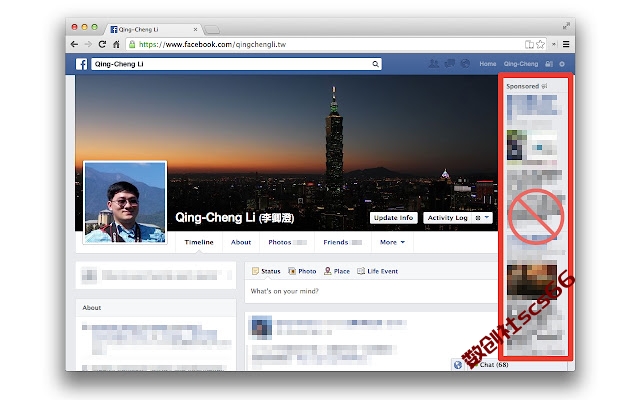
Task: Switch to the Timeline tab
Action: click(x=199, y=242)
